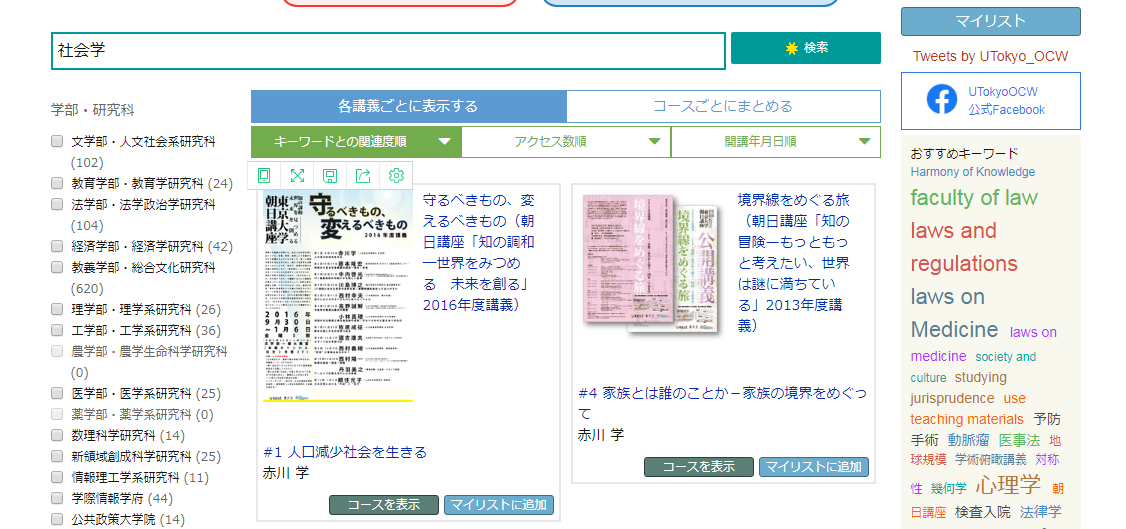This screenshot has height=529, width=1126.
Task: Check the 法学部・法学政治学研究科 checkbox
Action: point(57,205)
